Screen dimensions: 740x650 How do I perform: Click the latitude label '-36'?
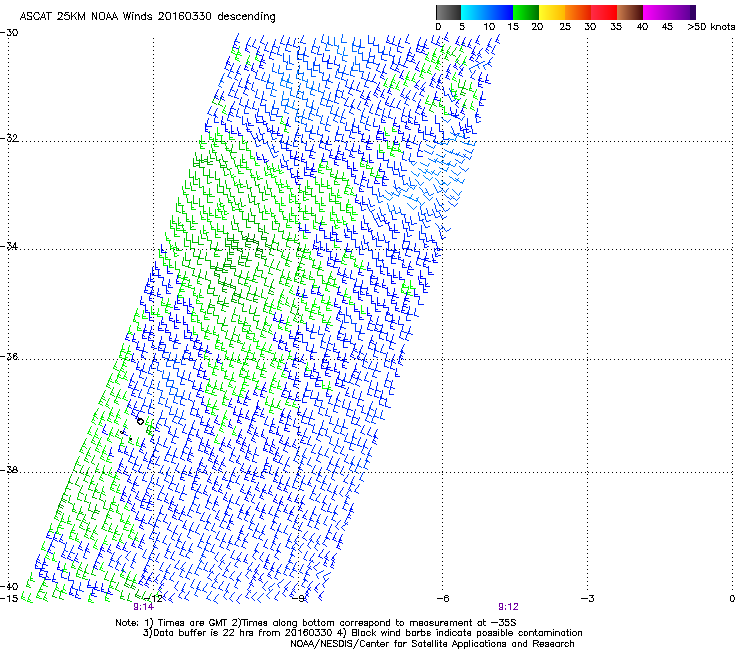pyautogui.click(x=9, y=356)
